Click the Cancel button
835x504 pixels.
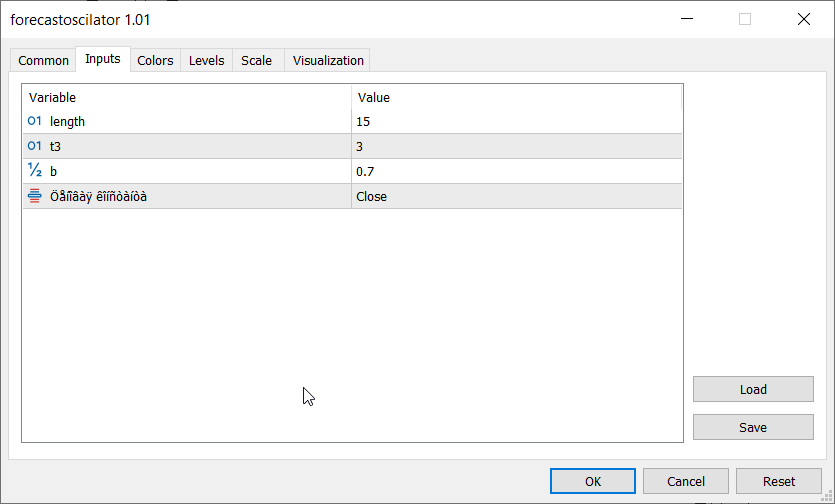click(x=686, y=481)
